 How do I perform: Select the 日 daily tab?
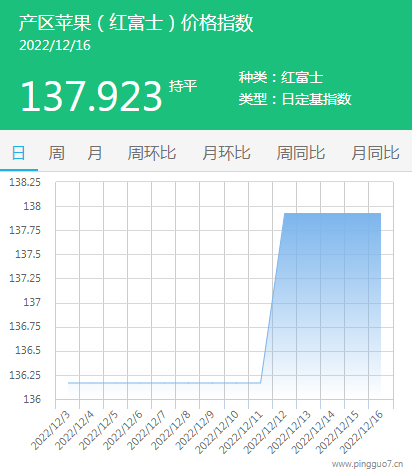click(x=19, y=153)
